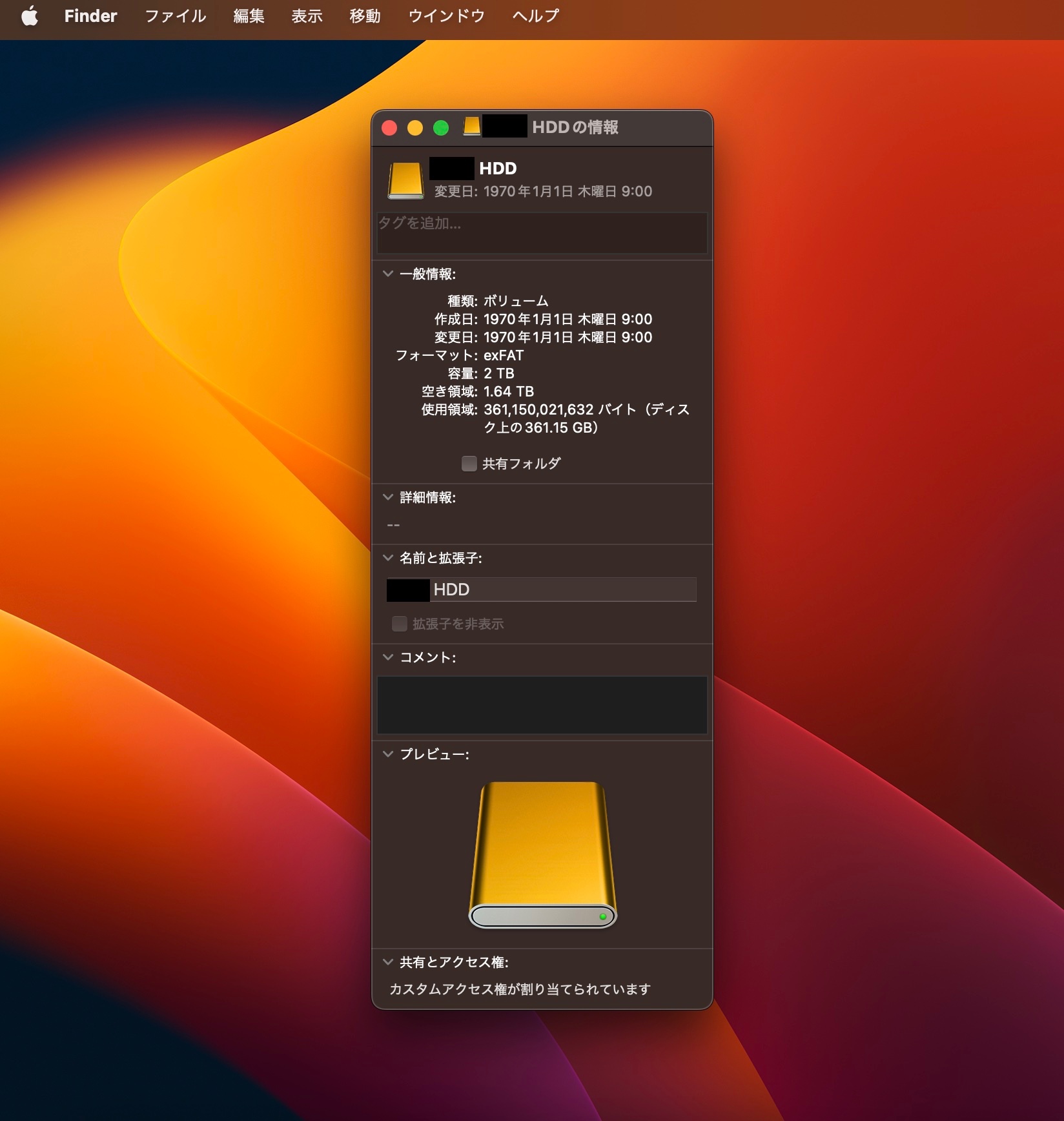
Task: Open the ファイル menu
Action: click(x=175, y=16)
